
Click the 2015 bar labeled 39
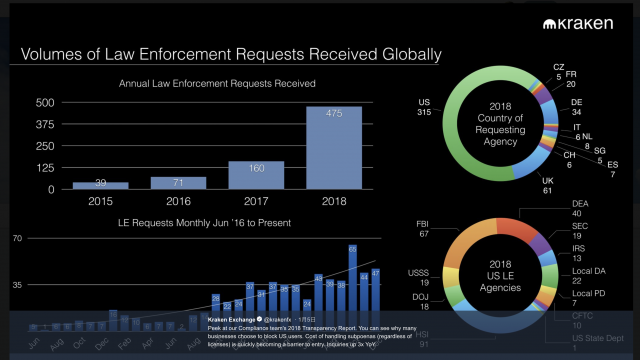(100, 186)
